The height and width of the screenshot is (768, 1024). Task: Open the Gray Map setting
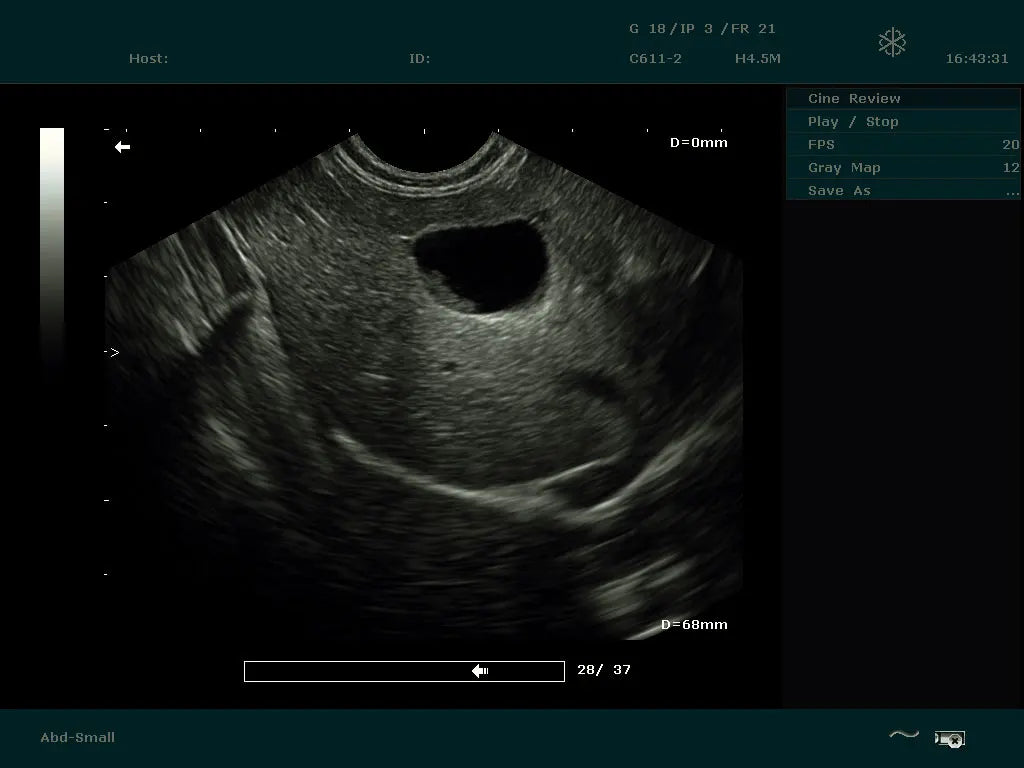point(844,167)
